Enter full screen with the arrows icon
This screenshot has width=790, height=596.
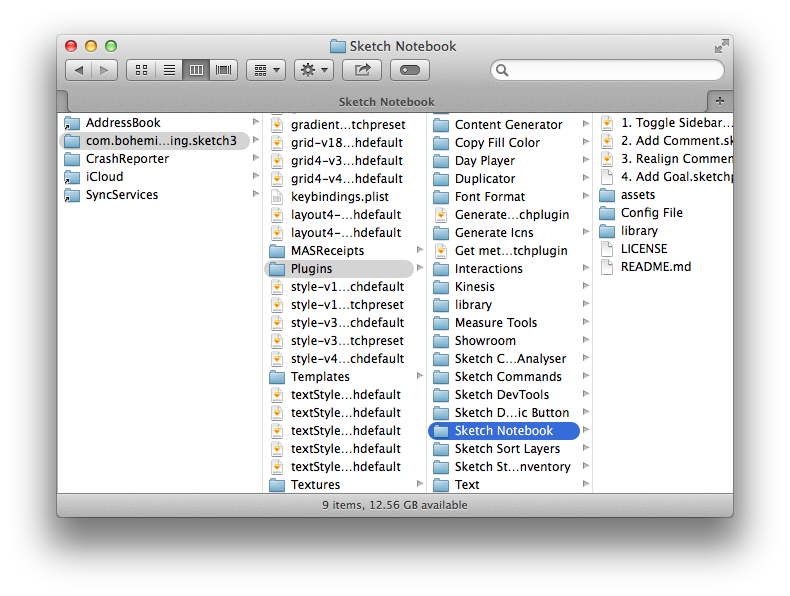coord(721,46)
